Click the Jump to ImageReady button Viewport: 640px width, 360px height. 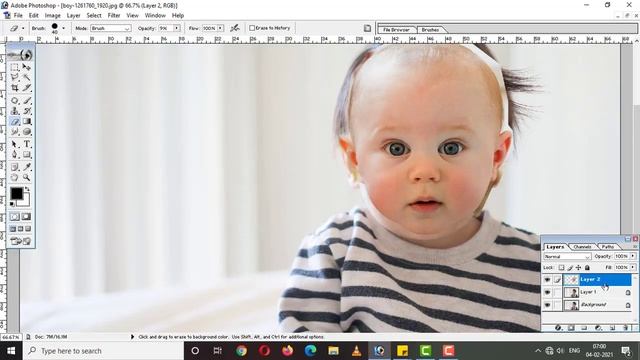20,241
